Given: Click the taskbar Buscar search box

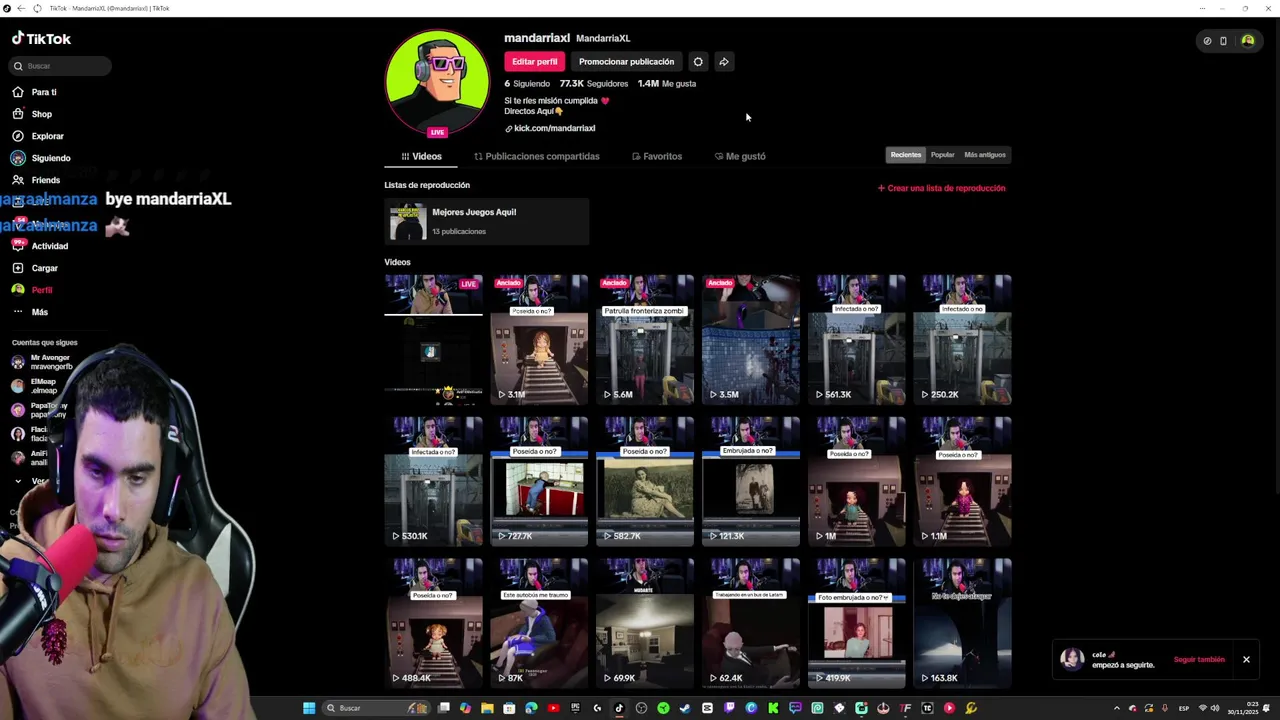Looking at the screenshot, I should (x=375, y=708).
